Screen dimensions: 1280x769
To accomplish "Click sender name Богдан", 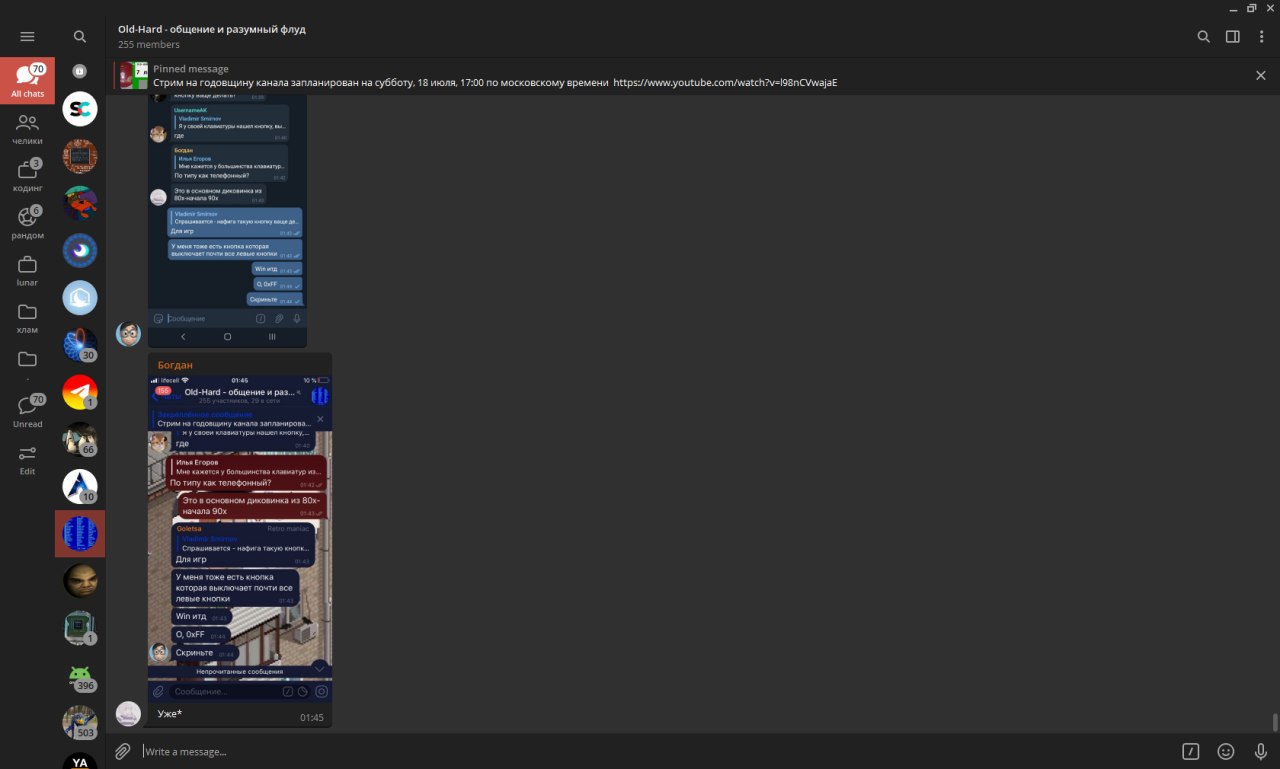I will pyautogui.click(x=175, y=365).
